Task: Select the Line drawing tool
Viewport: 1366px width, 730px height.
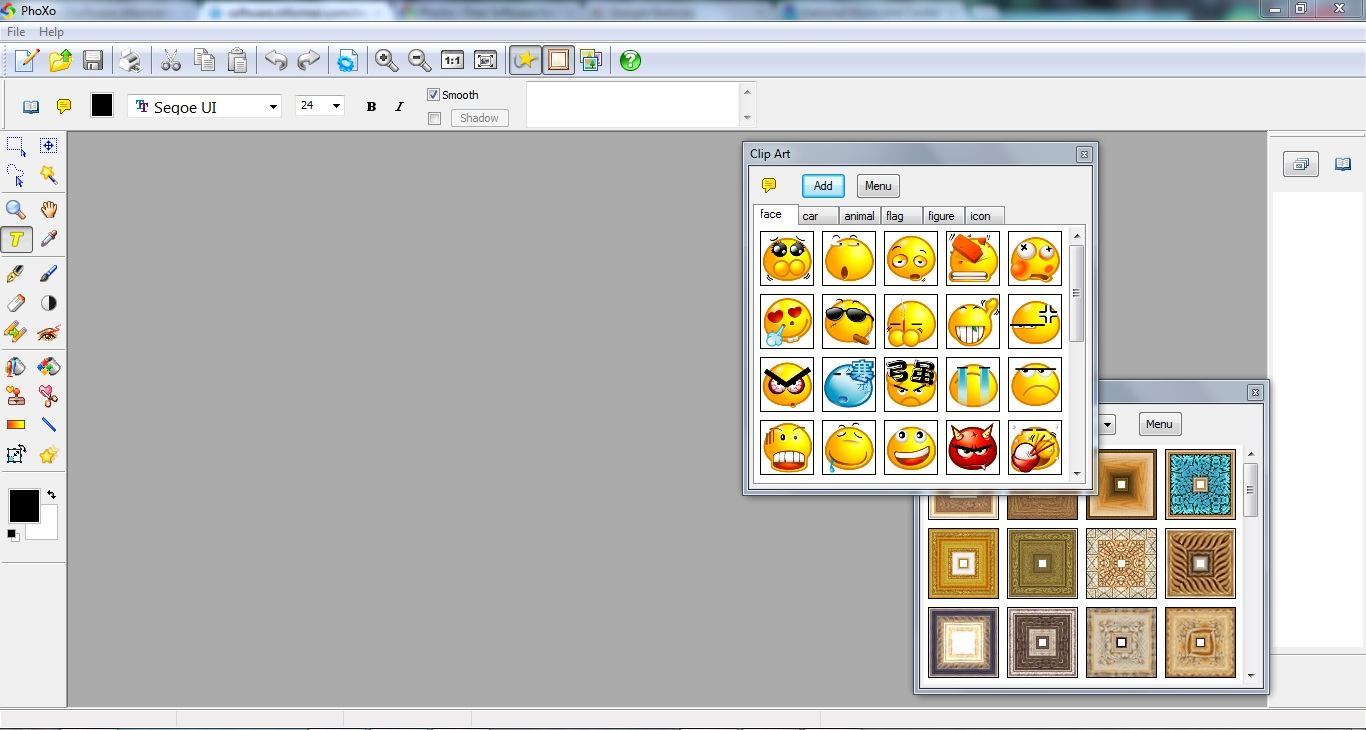Action: coord(48,425)
